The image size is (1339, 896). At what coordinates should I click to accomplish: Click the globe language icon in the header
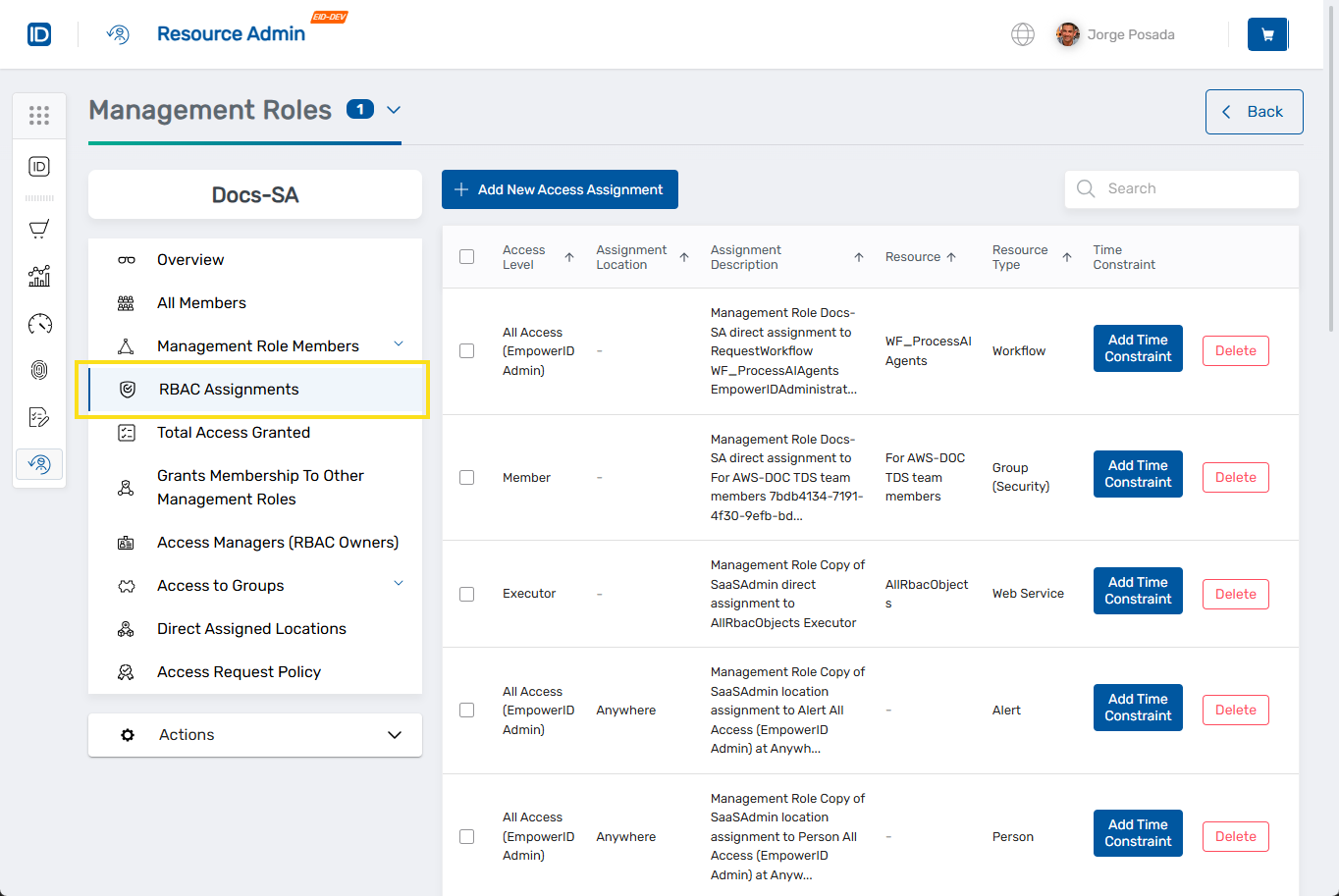coord(1022,34)
